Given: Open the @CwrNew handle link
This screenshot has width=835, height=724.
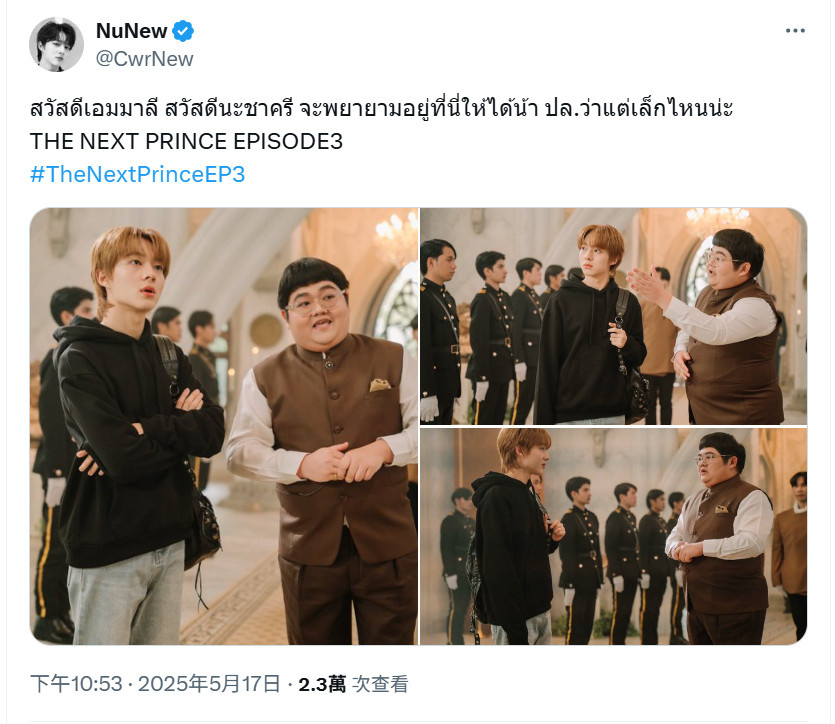Looking at the screenshot, I should pyautogui.click(x=144, y=59).
